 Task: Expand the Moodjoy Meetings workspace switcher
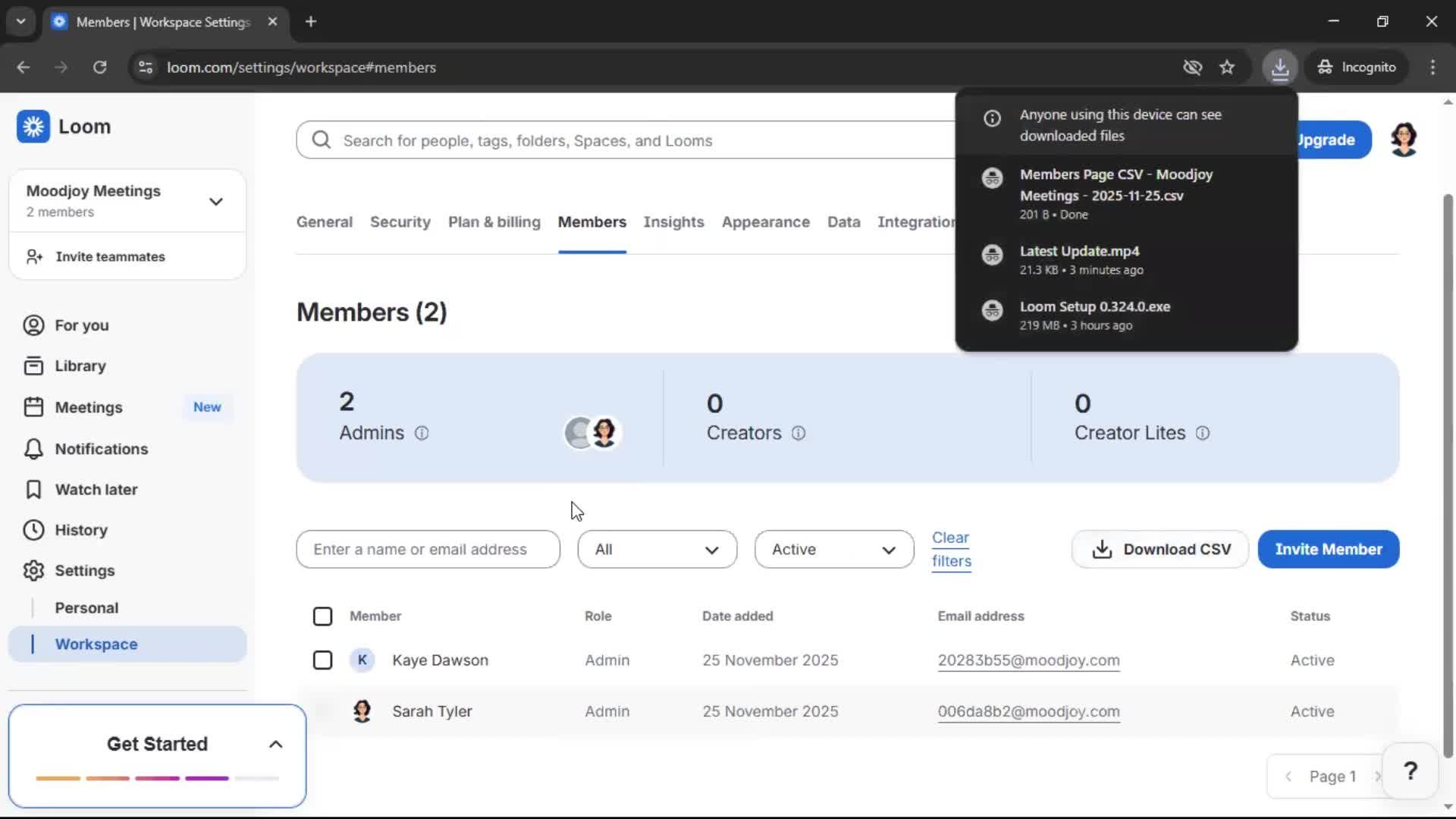click(x=215, y=202)
